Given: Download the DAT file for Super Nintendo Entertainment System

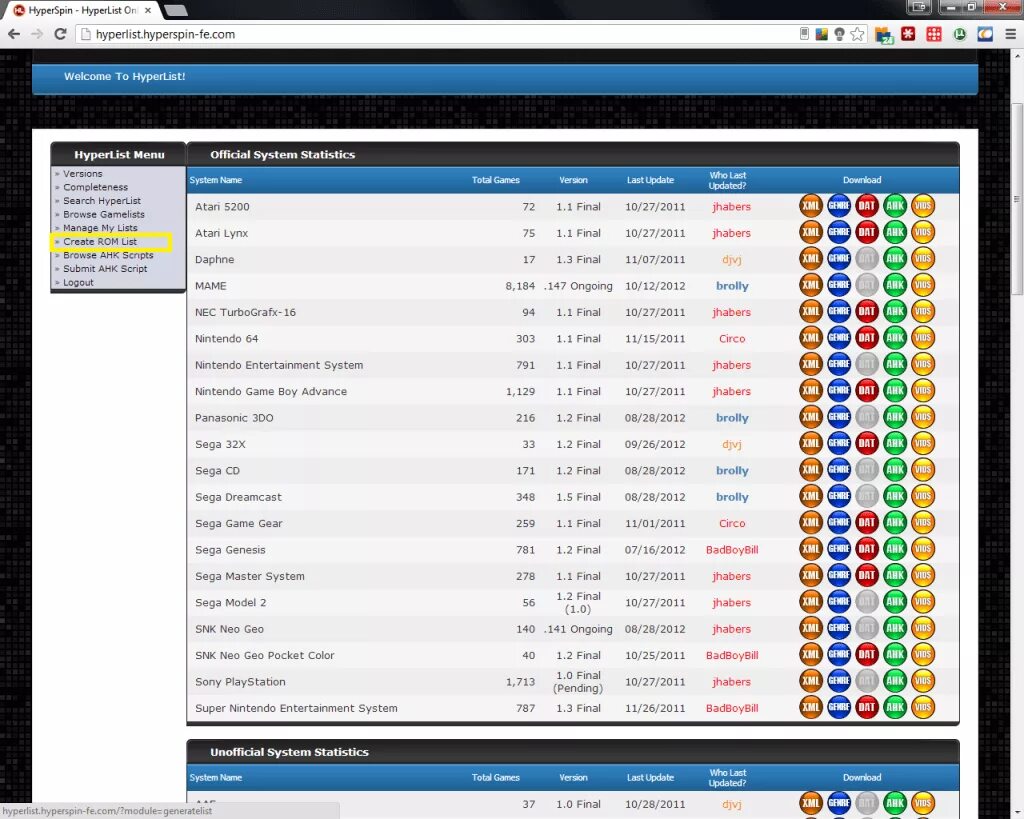Looking at the screenshot, I should pos(867,707).
